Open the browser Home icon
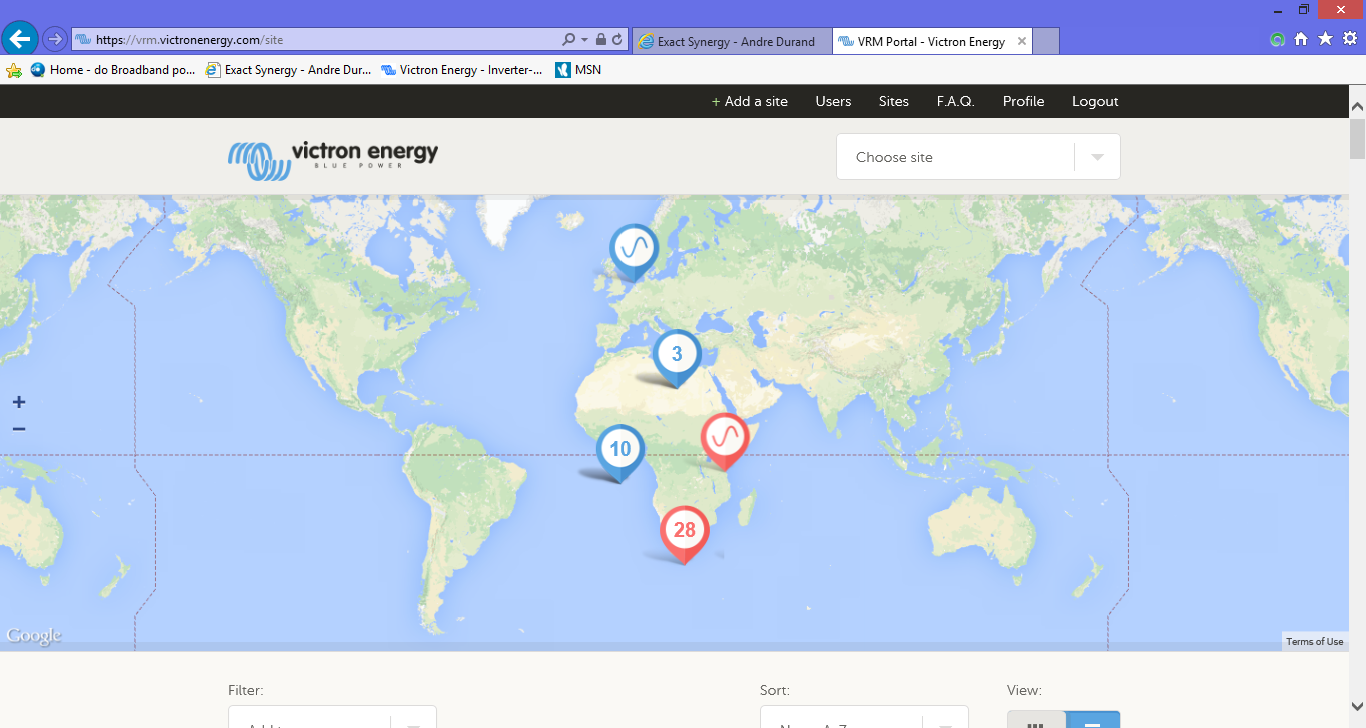This screenshot has height=728, width=1366. [1301, 39]
